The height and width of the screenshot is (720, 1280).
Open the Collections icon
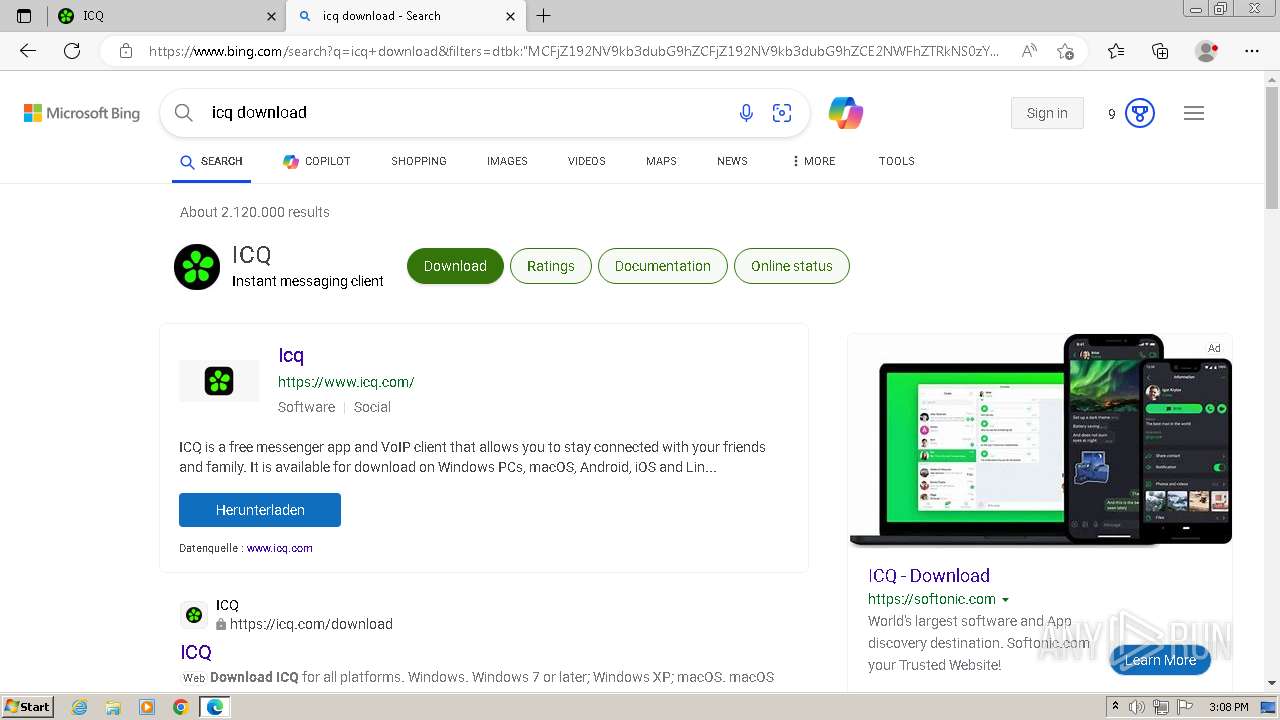point(1160,51)
